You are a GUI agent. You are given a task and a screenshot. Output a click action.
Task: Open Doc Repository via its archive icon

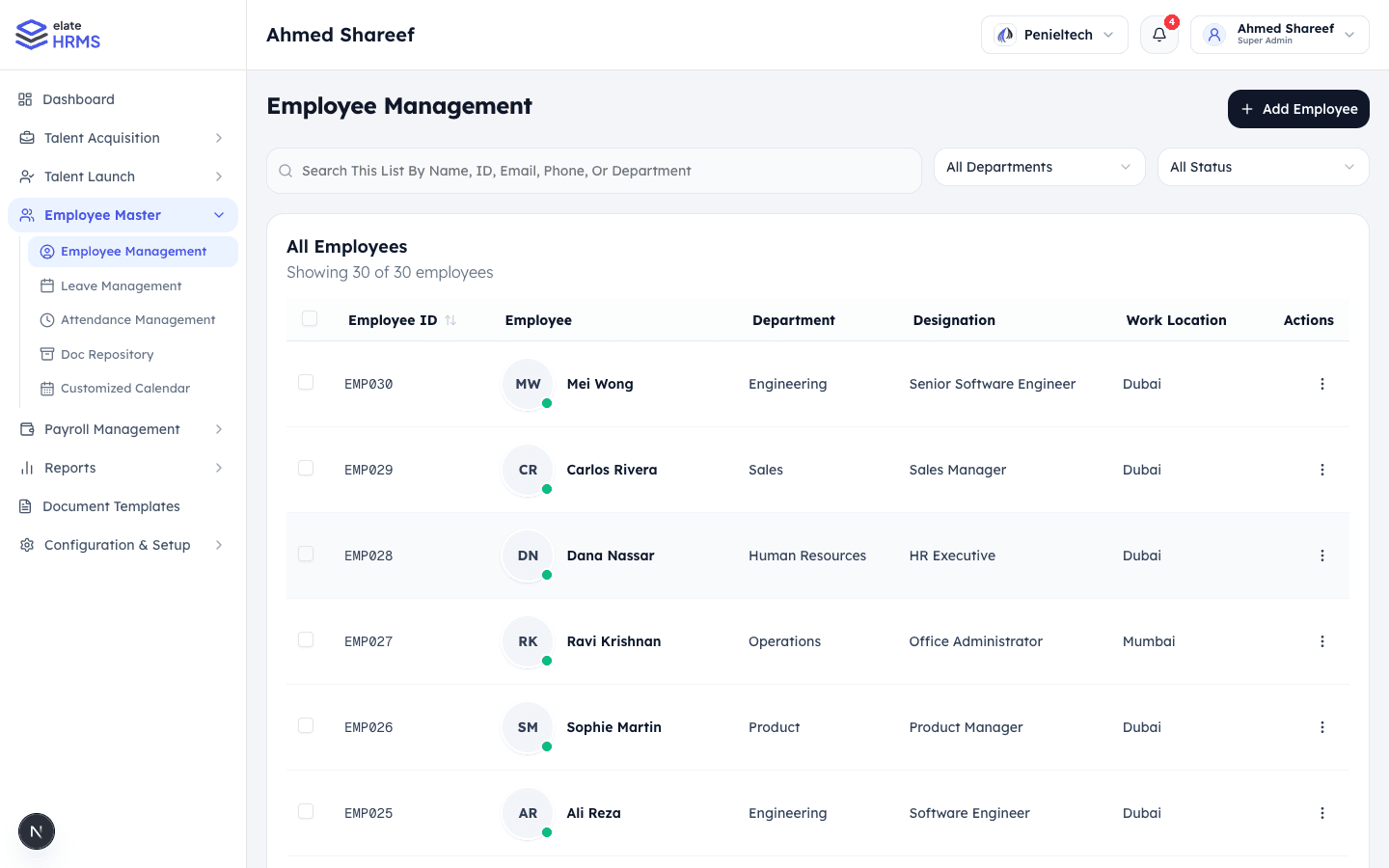(x=45, y=354)
